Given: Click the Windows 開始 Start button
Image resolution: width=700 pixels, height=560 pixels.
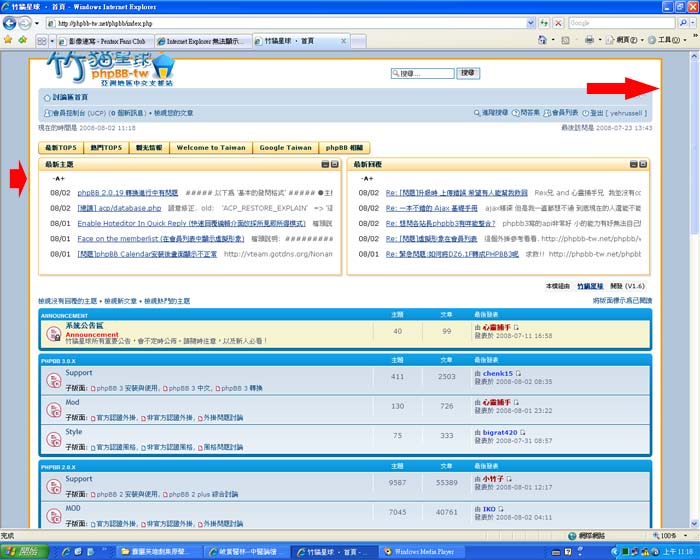Looking at the screenshot, I should [24, 552].
